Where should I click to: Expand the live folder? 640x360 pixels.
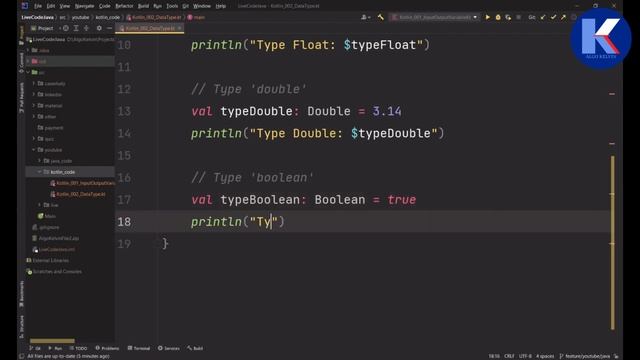pyautogui.click(x=40, y=205)
